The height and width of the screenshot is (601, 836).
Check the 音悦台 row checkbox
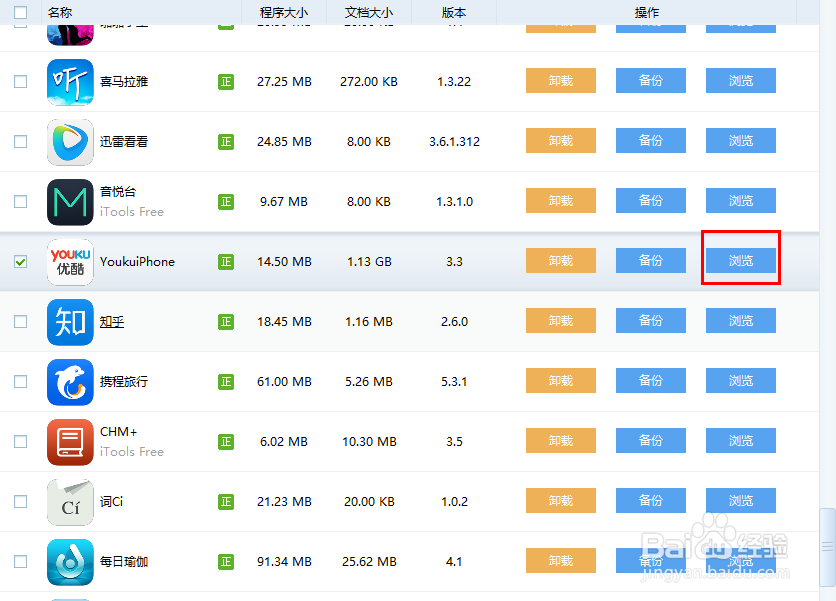(20, 202)
